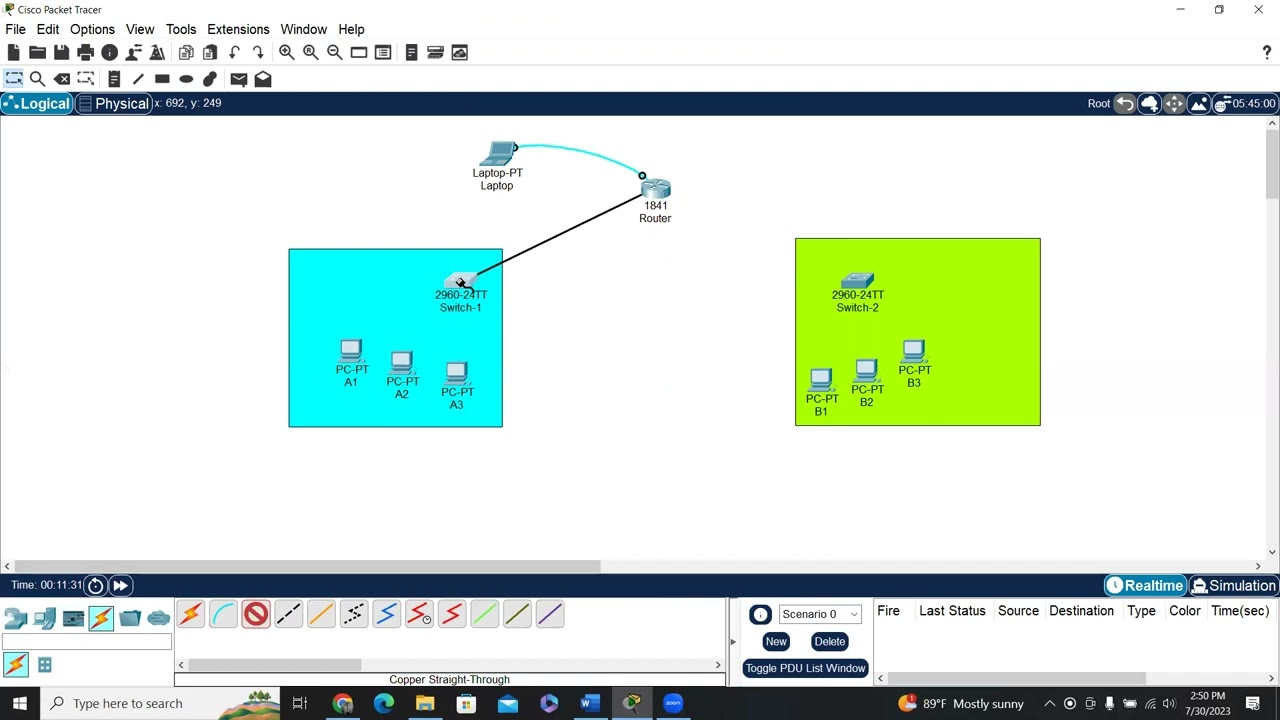The image size is (1280, 720).
Task: Select the Draw Ellipse tool
Action: pyautogui.click(x=186, y=79)
